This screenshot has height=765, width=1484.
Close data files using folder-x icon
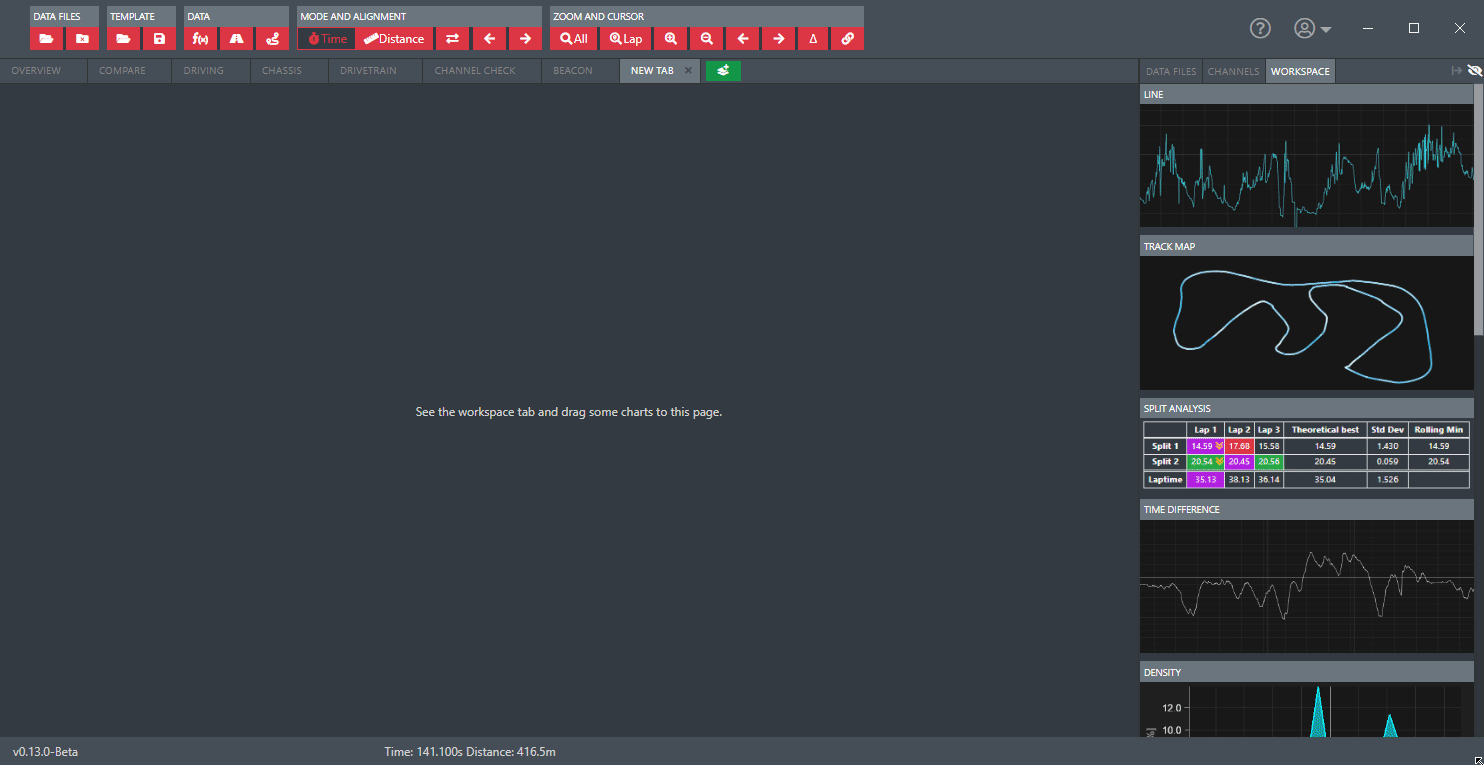click(x=82, y=39)
